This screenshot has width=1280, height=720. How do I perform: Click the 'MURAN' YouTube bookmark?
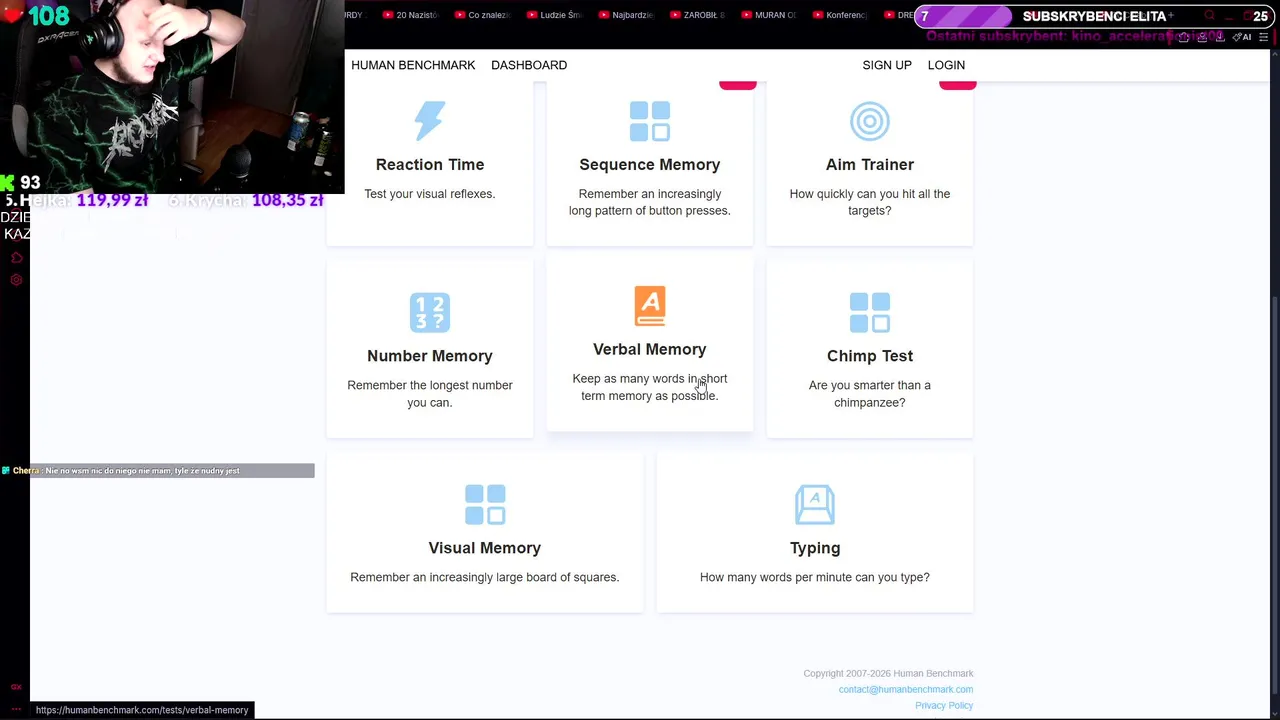tap(769, 15)
